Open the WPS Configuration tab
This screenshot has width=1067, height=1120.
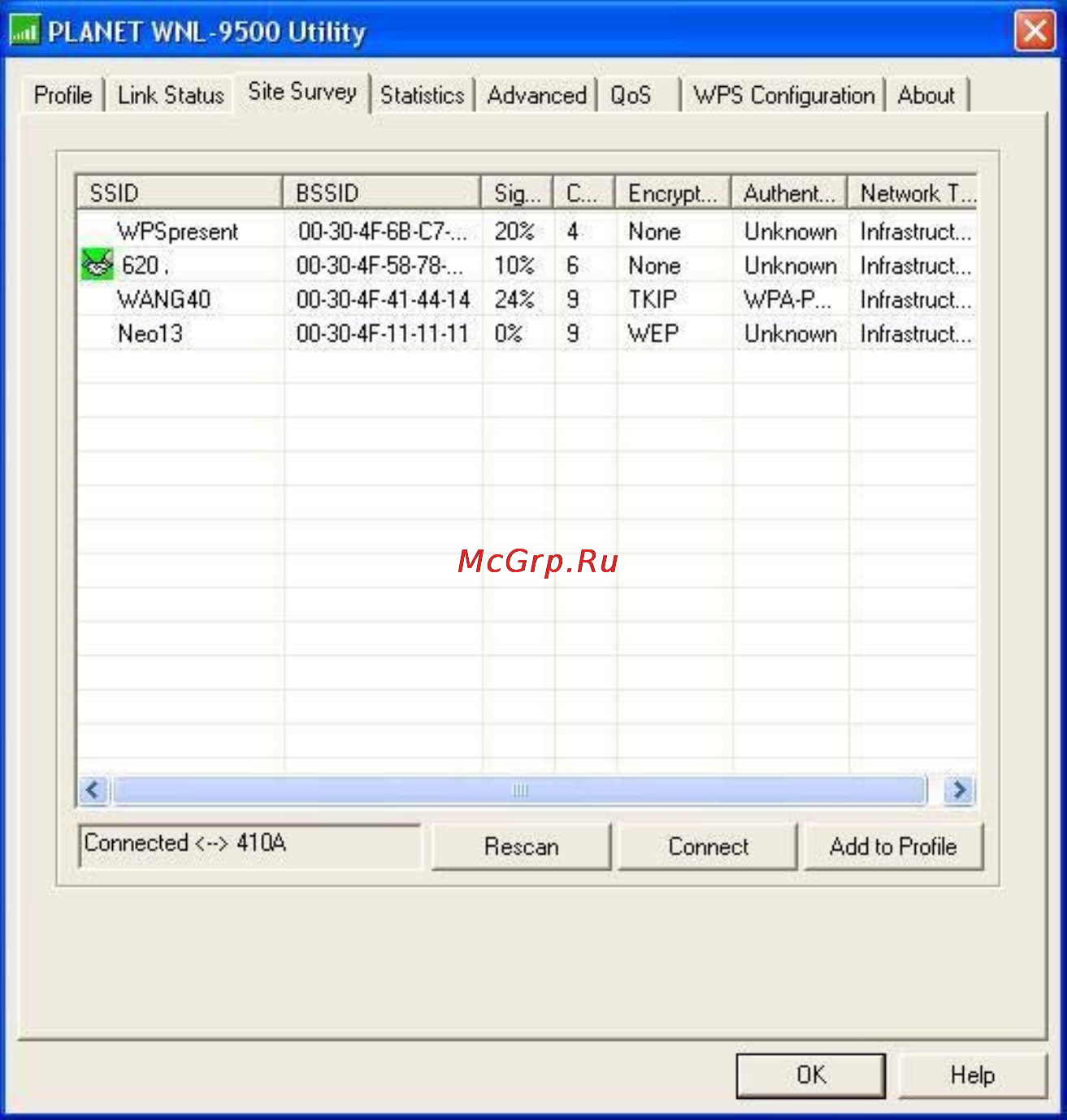pos(783,95)
